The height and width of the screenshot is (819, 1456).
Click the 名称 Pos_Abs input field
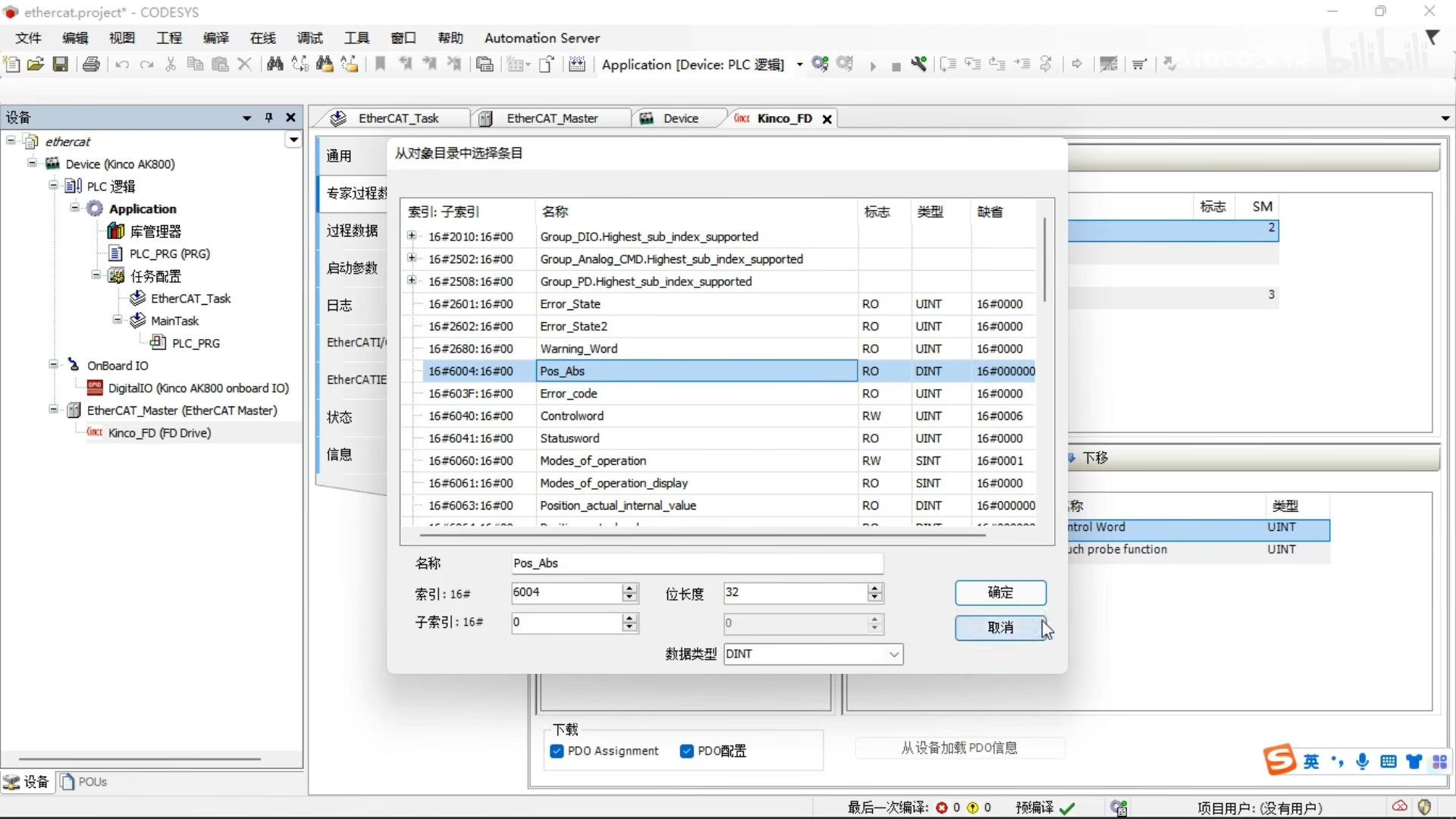[x=697, y=563]
